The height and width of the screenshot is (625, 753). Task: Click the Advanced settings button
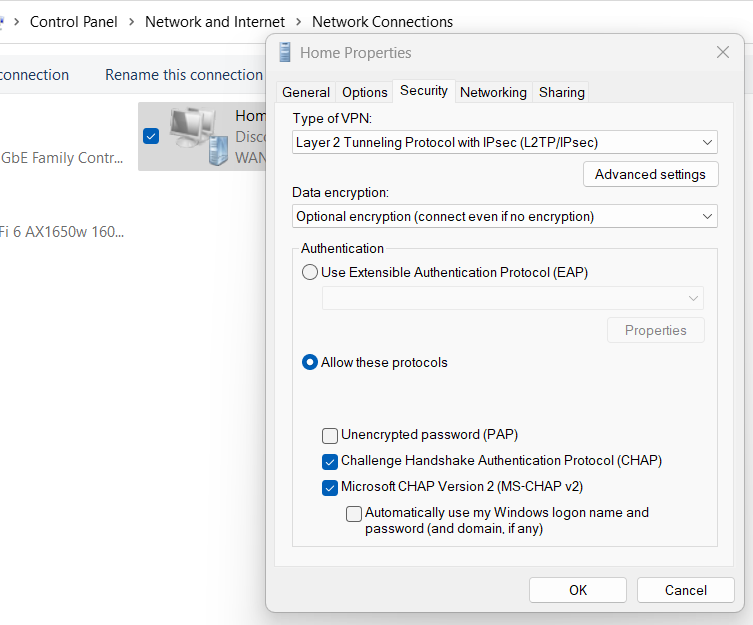[x=650, y=174]
